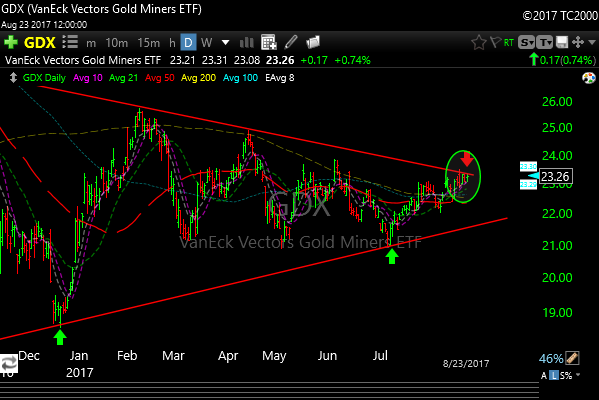Select the 'A' arithmetic scale option

(x=544, y=376)
